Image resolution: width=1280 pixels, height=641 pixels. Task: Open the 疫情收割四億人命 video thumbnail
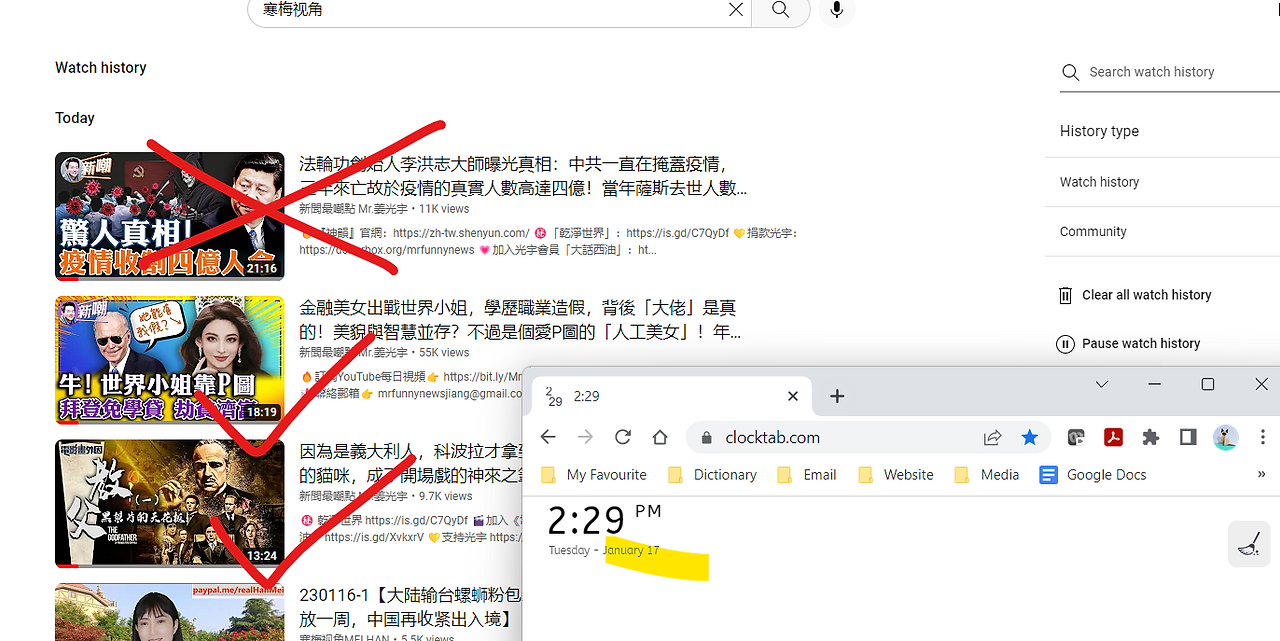point(170,216)
